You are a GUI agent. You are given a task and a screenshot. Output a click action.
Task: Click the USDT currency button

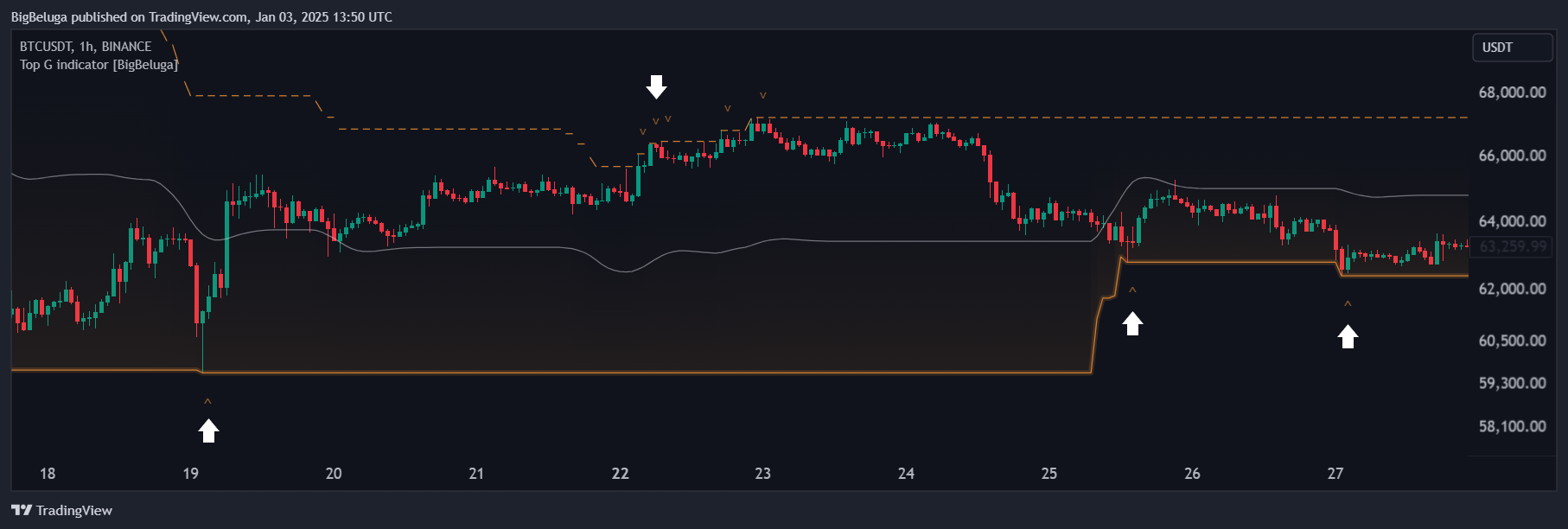[1512, 48]
